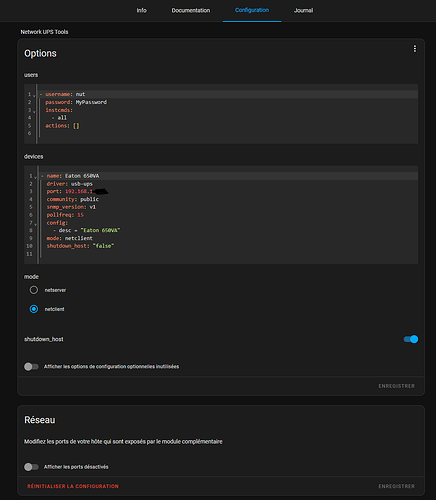Toggle Afficher les ports désactivés switch
436x500 pixels.
(x=31, y=467)
